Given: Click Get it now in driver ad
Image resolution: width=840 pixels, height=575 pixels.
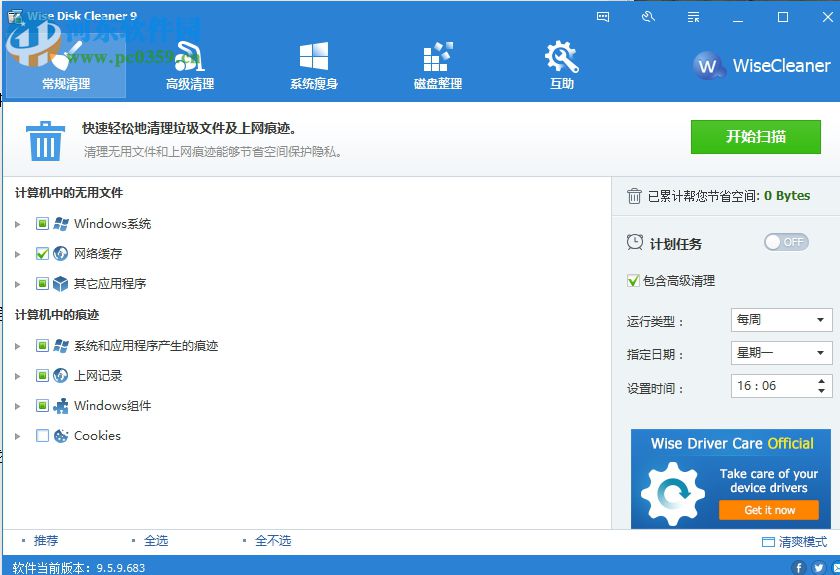Looking at the screenshot, I should 769,510.
